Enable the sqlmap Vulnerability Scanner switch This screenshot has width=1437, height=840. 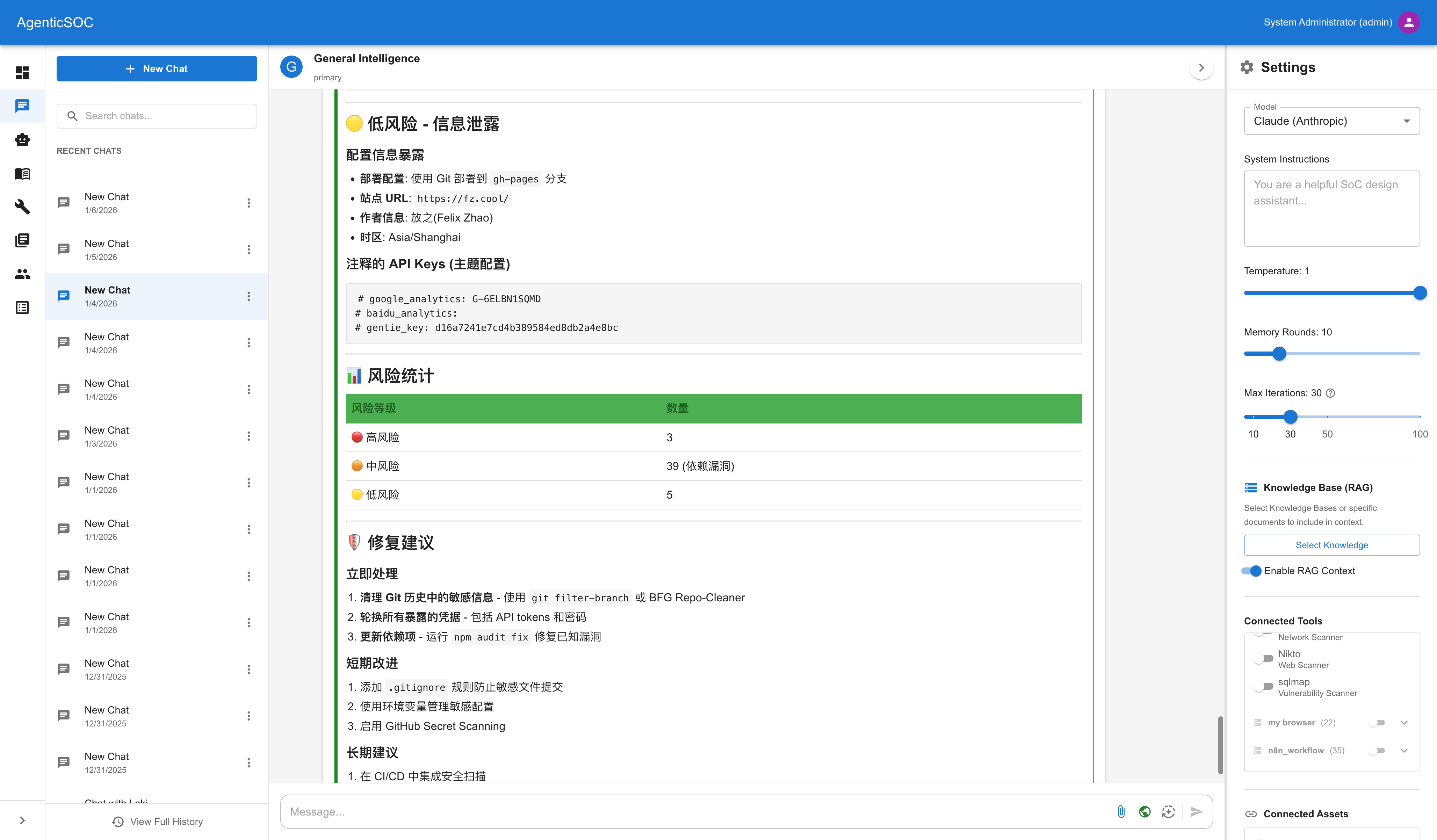point(1264,687)
